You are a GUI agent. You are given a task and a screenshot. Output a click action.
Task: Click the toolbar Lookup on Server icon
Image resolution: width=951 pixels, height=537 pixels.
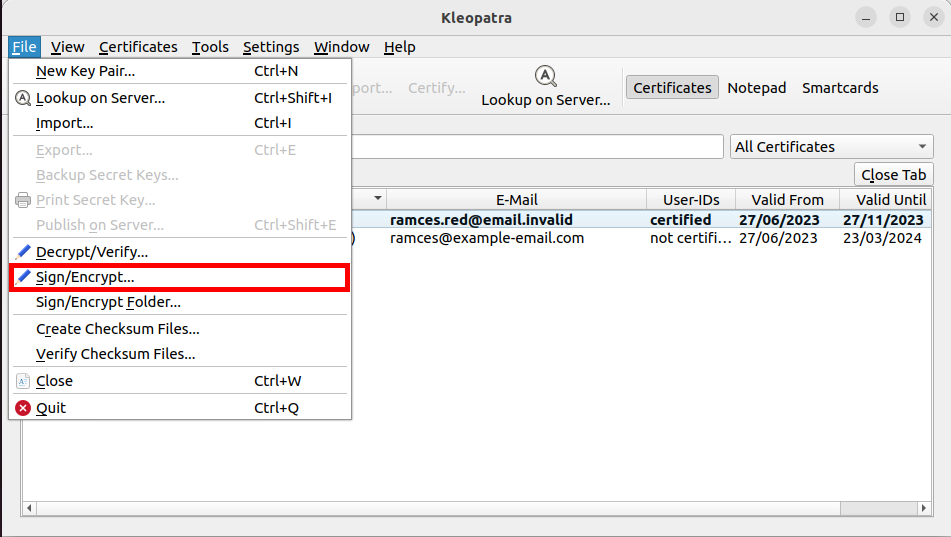tap(546, 76)
